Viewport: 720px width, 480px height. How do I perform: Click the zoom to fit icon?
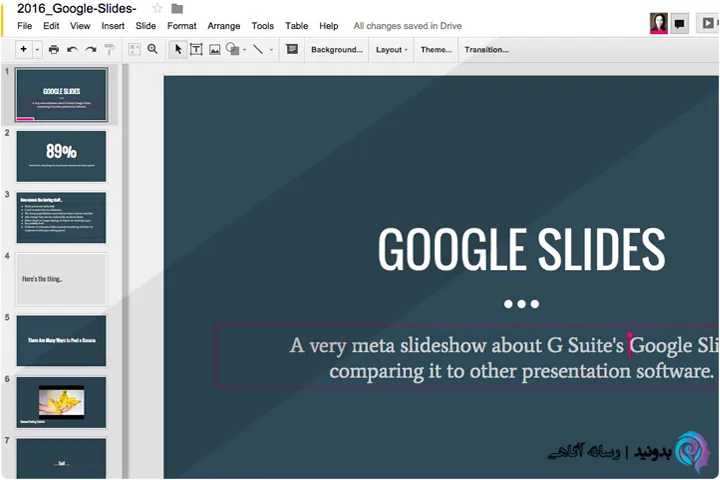click(x=134, y=50)
